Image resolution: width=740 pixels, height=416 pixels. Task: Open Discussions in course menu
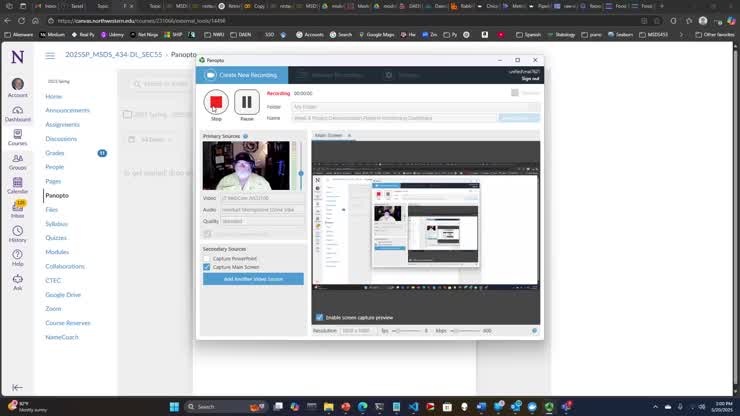click(x=61, y=139)
